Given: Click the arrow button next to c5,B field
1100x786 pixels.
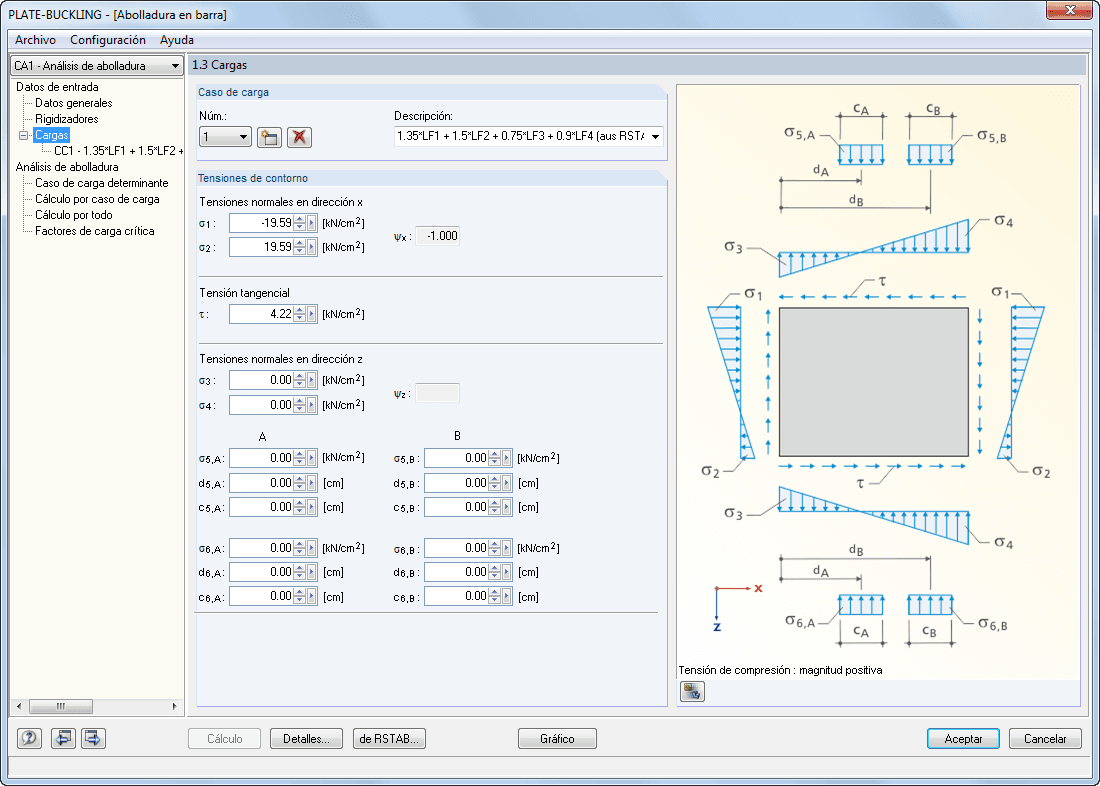Looking at the screenshot, I should [507, 507].
